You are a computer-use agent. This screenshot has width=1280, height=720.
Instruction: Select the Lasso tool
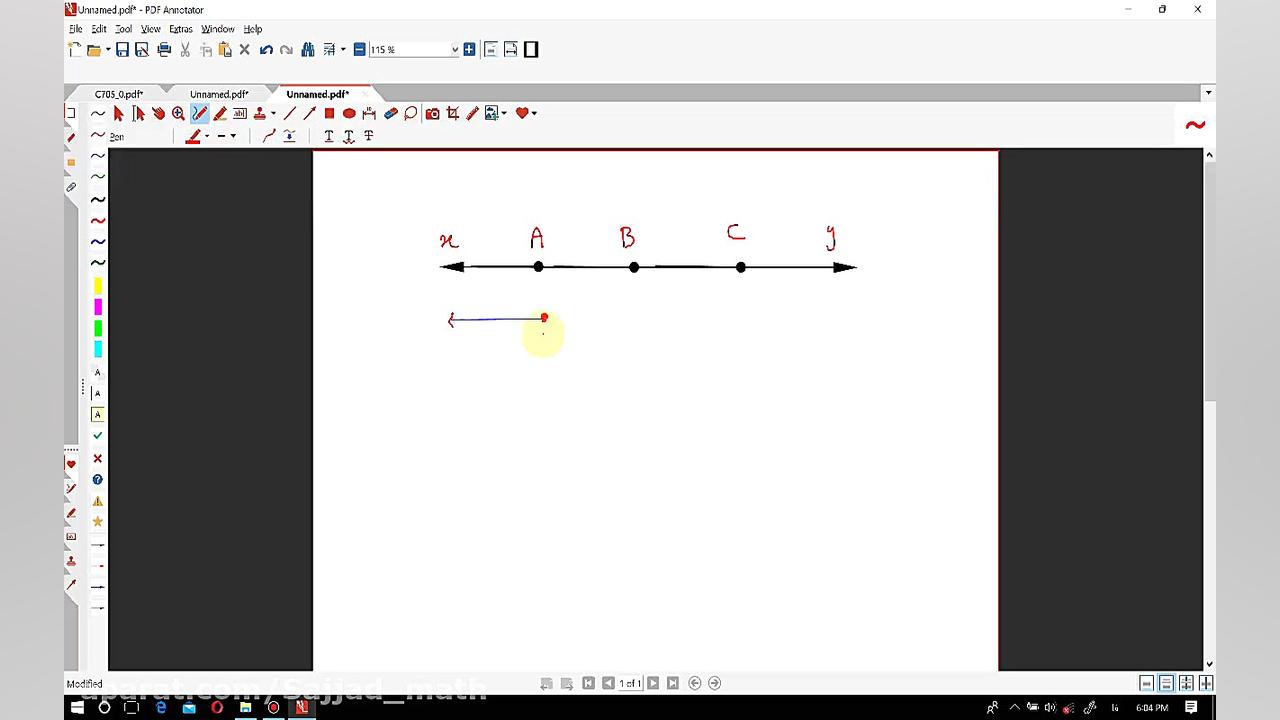410,113
